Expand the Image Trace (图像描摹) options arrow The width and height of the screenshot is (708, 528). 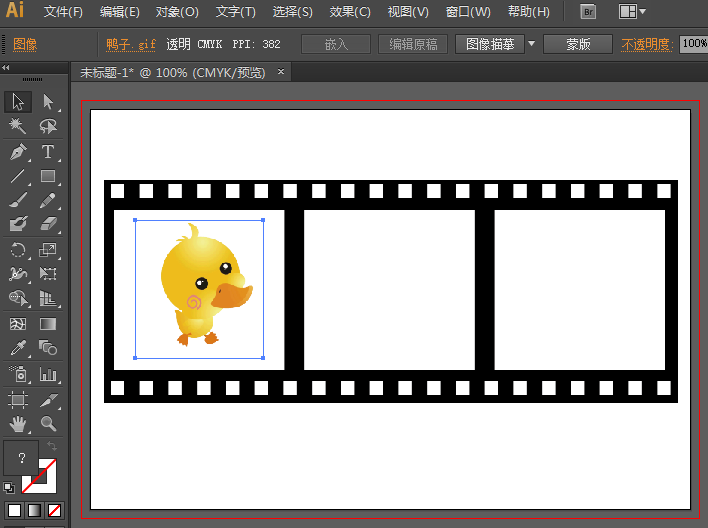(531, 44)
